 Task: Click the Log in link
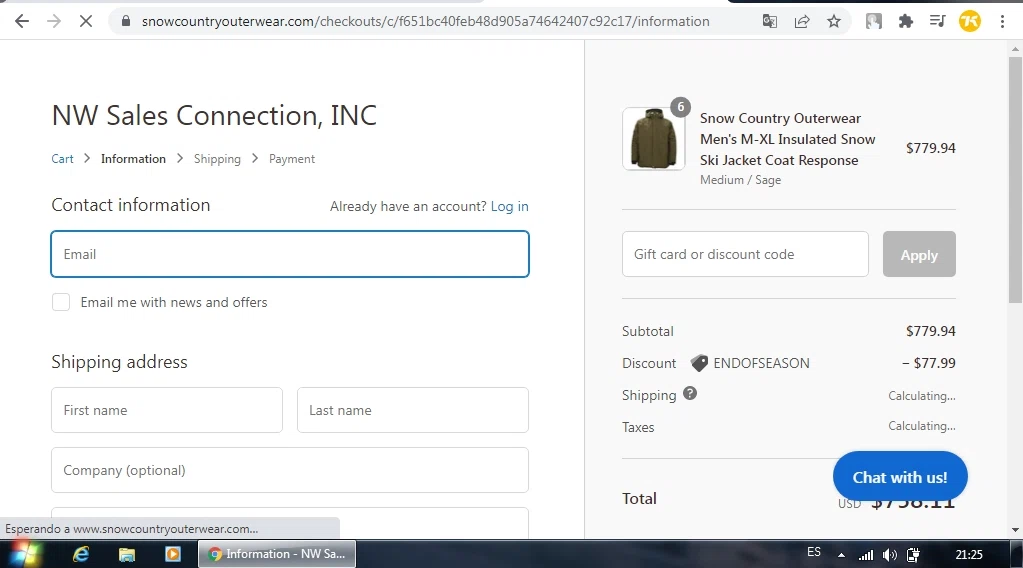[x=510, y=206]
